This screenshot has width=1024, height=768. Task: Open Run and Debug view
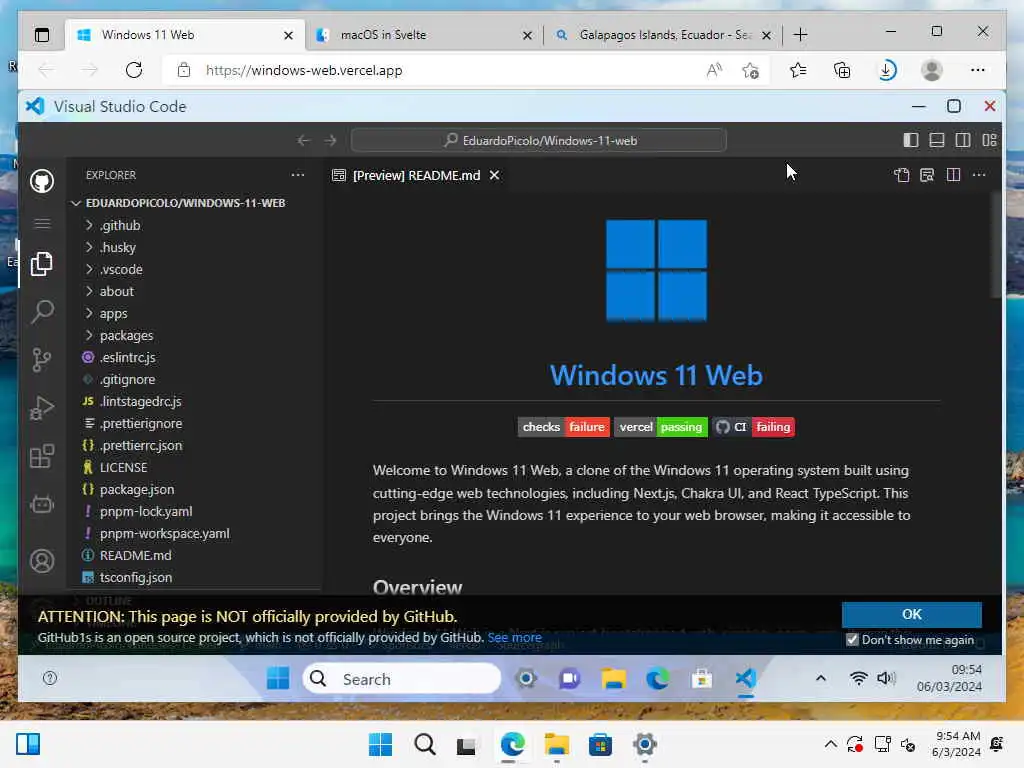coord(42,408)
